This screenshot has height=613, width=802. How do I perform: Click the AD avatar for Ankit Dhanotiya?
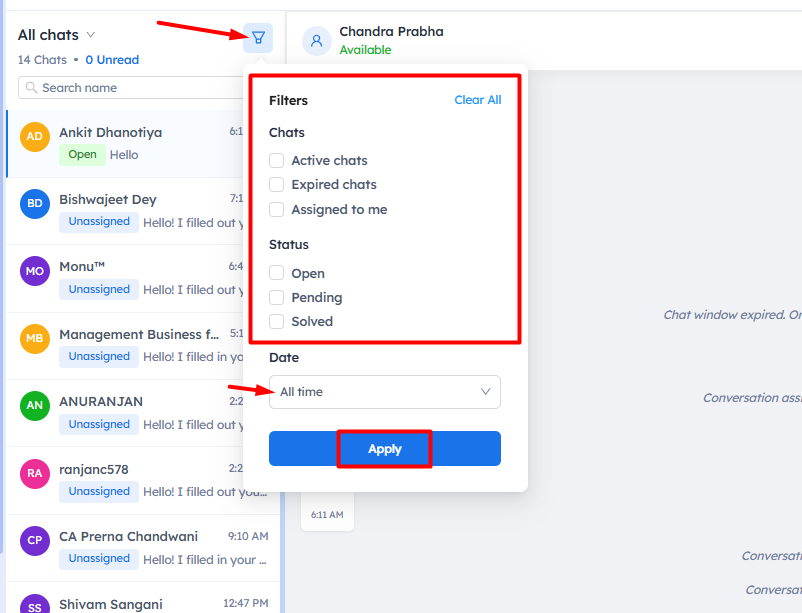(35, 137)
